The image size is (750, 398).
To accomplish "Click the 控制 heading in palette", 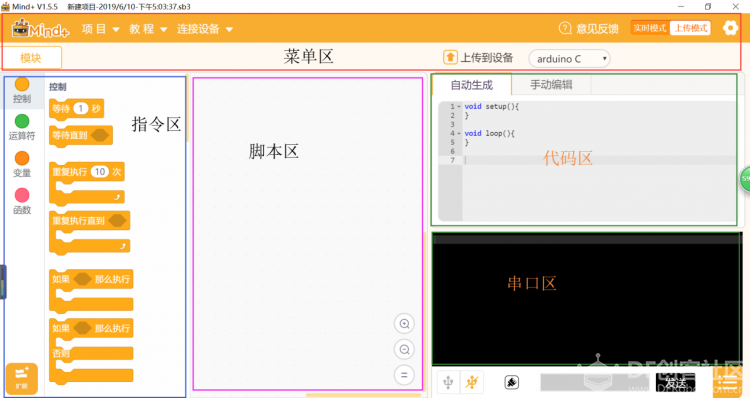I will tap(57, 87).
